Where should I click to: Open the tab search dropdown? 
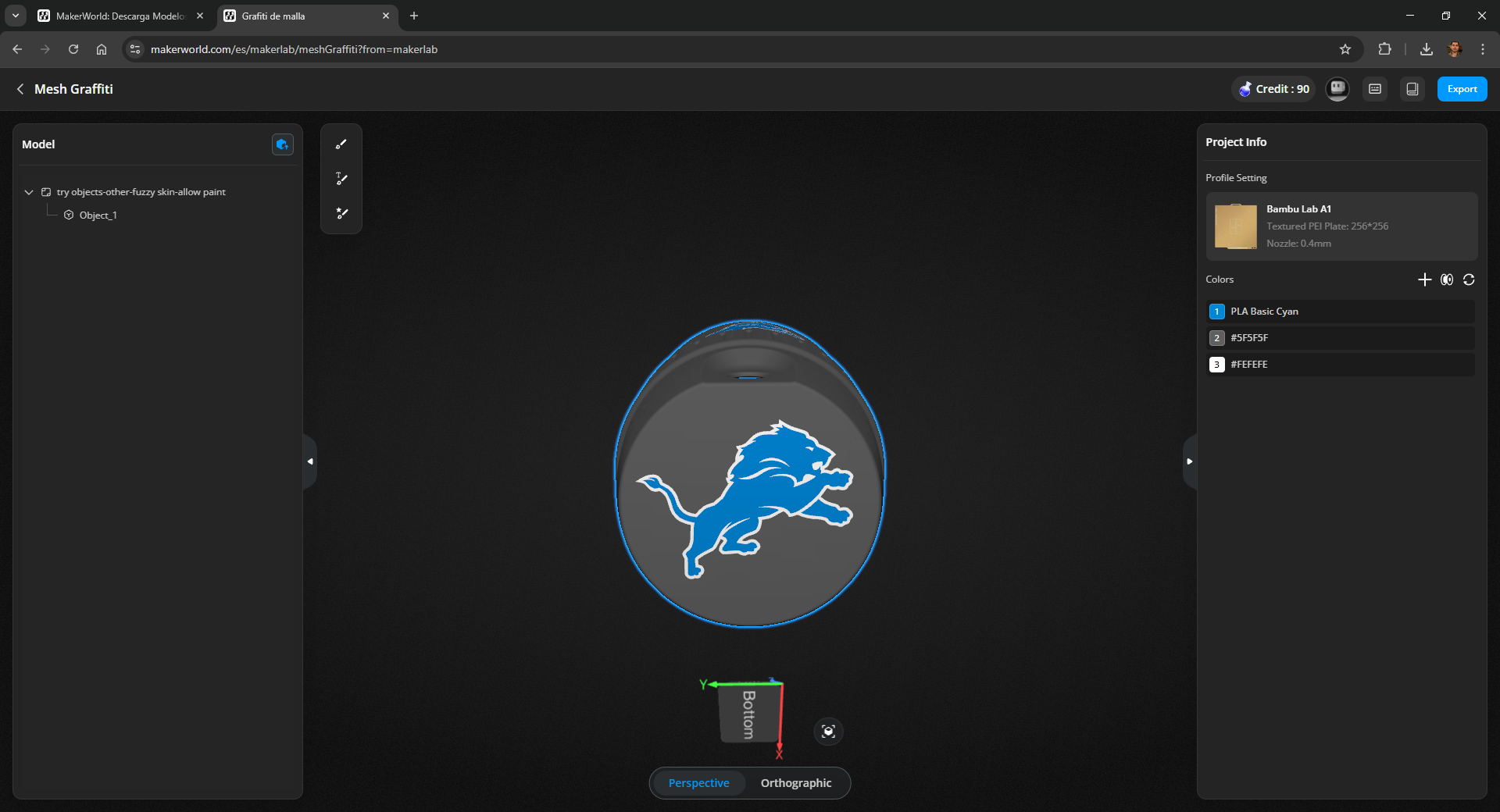(x=15, y=16)
